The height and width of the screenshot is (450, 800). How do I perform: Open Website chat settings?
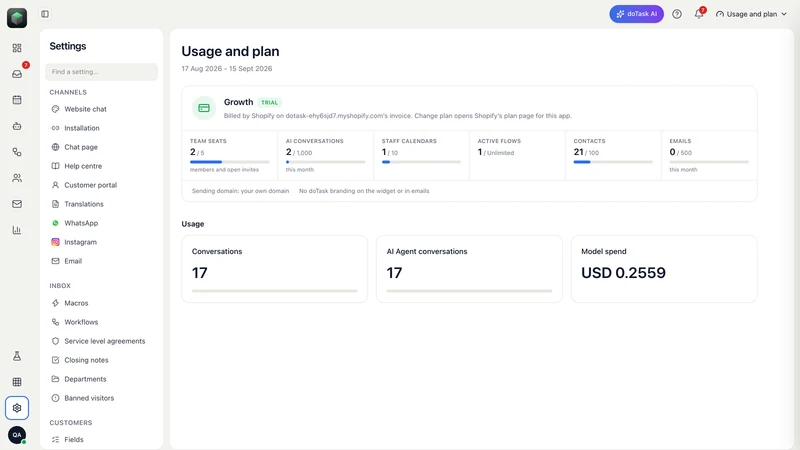point(102,109)
